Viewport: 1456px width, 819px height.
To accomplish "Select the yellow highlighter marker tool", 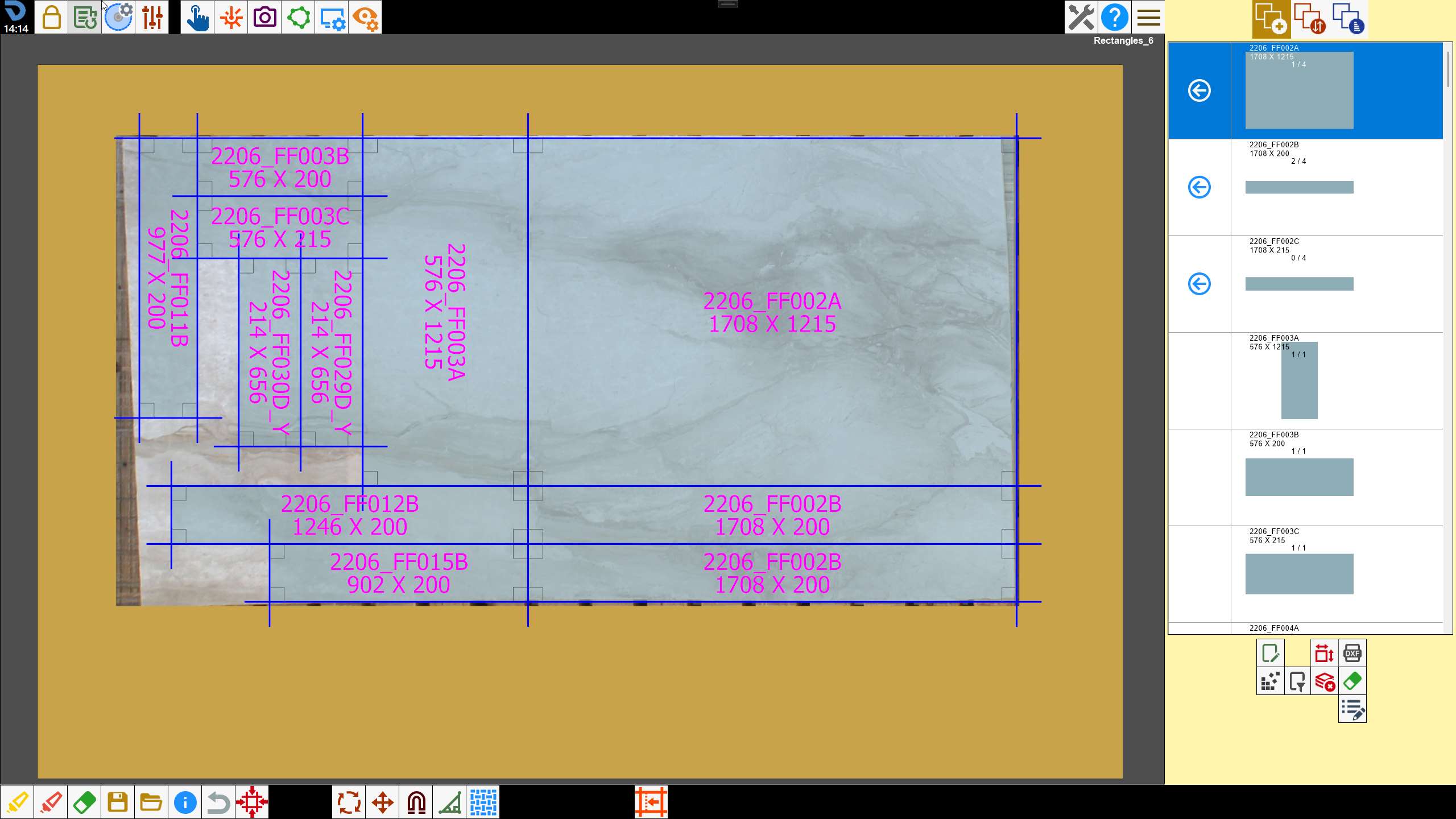I will point(17,803).
